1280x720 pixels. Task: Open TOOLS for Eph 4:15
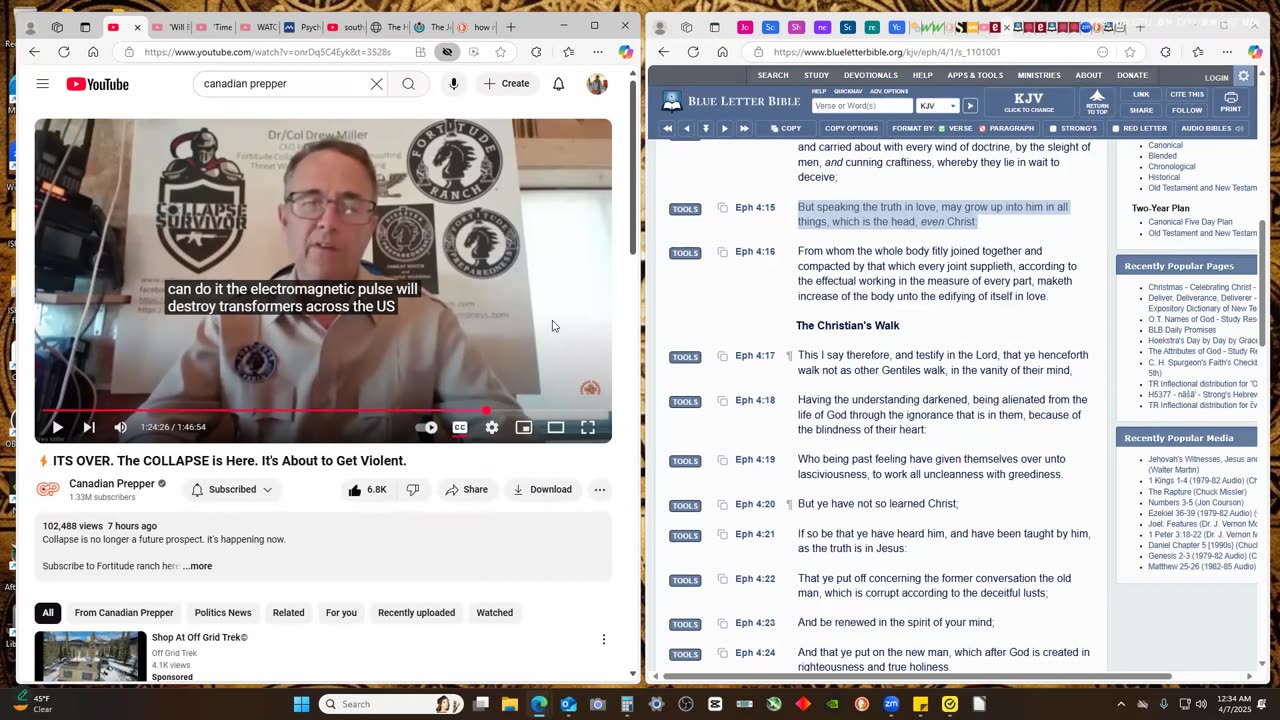click(x=685, y=209)
